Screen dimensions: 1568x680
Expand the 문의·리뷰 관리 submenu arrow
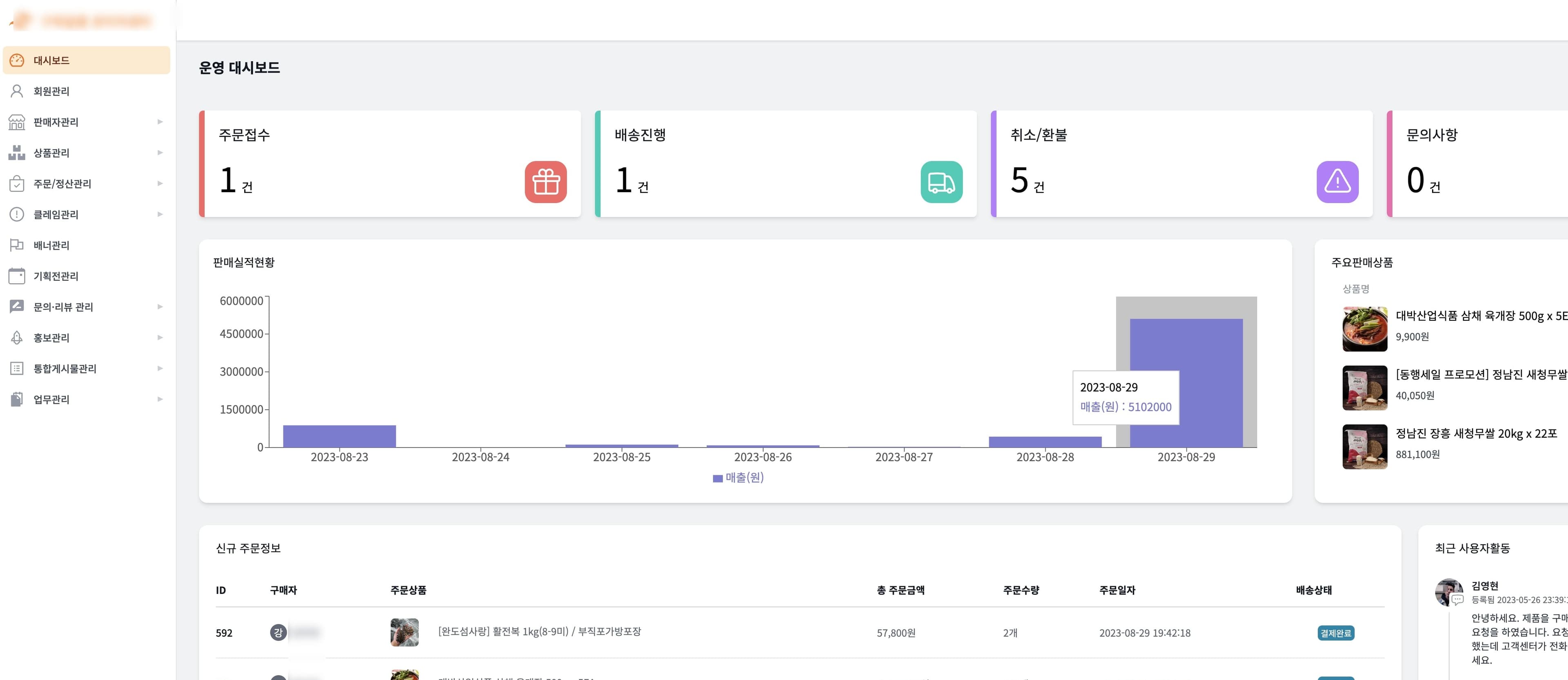pos(160,307)
